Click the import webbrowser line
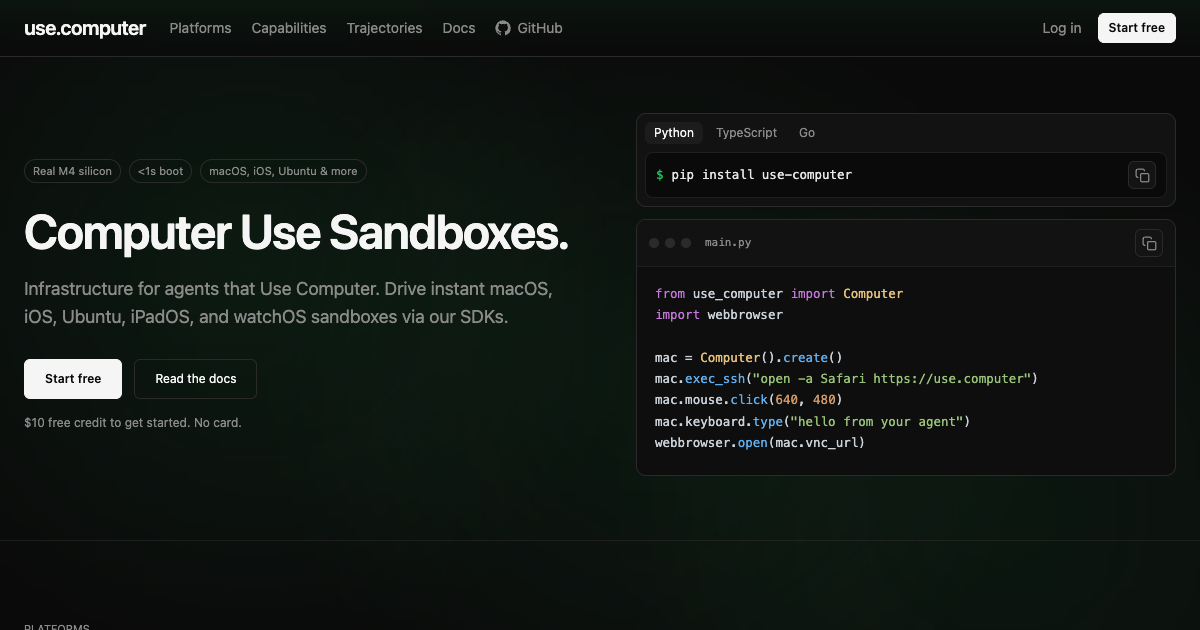This screenshot has width=1200, height=630. (719, 315)
